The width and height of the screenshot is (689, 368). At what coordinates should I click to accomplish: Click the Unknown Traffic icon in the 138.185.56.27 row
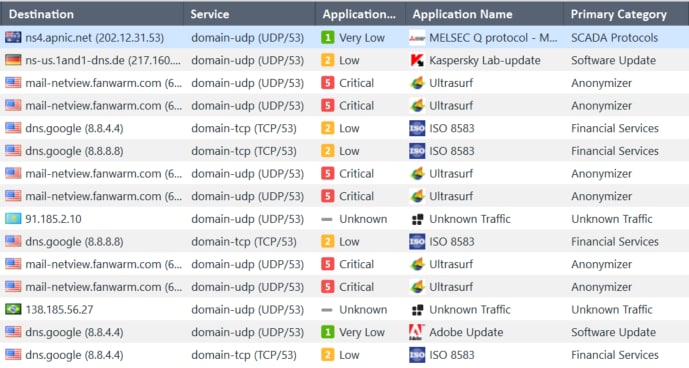pyautogui.click(x=417, y=310)
